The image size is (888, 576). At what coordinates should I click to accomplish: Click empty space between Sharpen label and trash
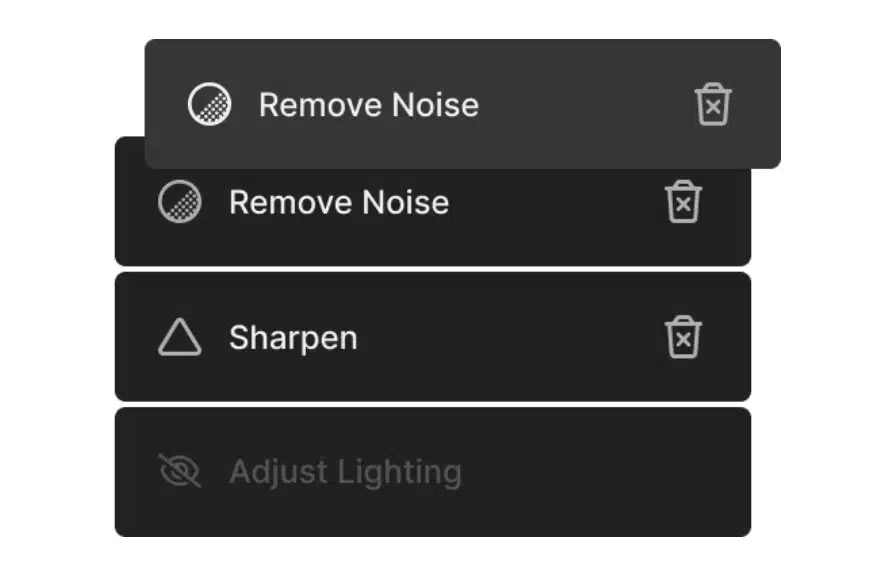[510, 338]
